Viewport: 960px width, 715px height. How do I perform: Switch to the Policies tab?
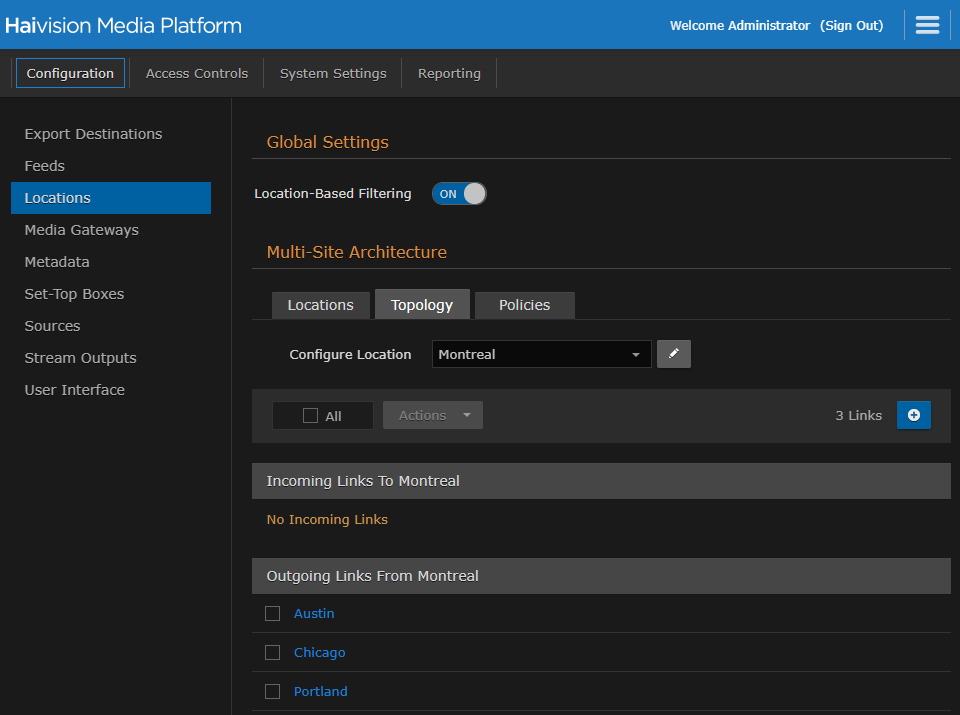(x=524, y=305)
